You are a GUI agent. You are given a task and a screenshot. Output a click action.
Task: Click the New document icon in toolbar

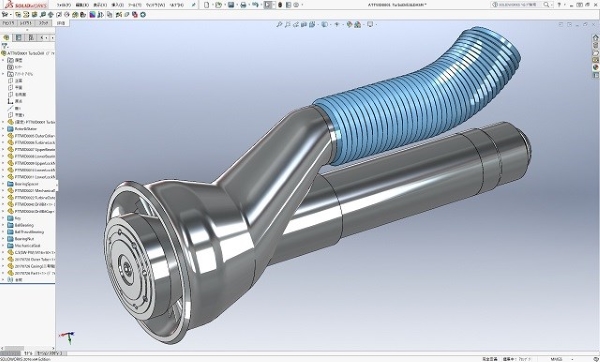point(207,5)
